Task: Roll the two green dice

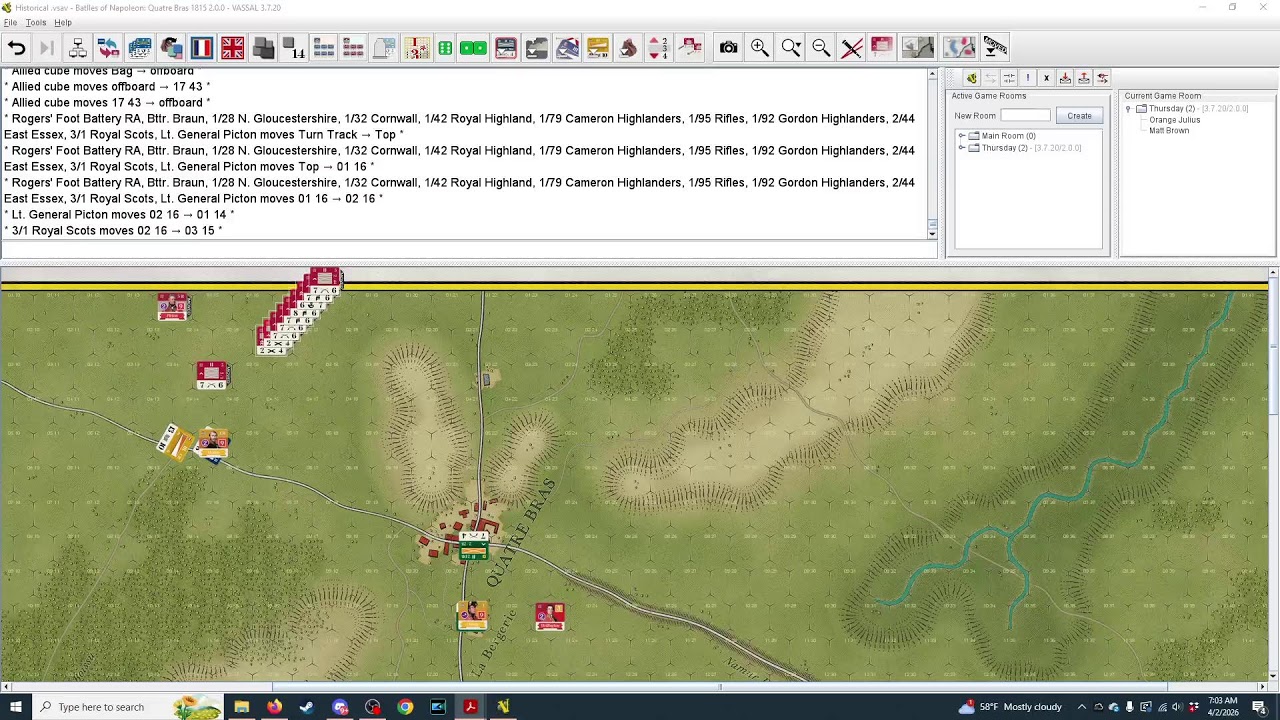Action: click(473, 47)
